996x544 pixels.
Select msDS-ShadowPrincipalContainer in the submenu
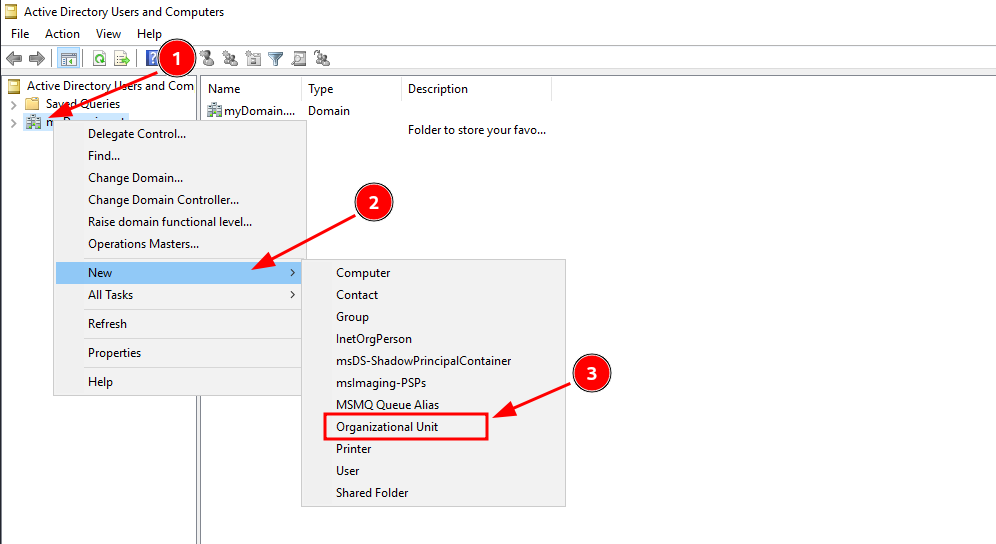click(x=433, y=361)
